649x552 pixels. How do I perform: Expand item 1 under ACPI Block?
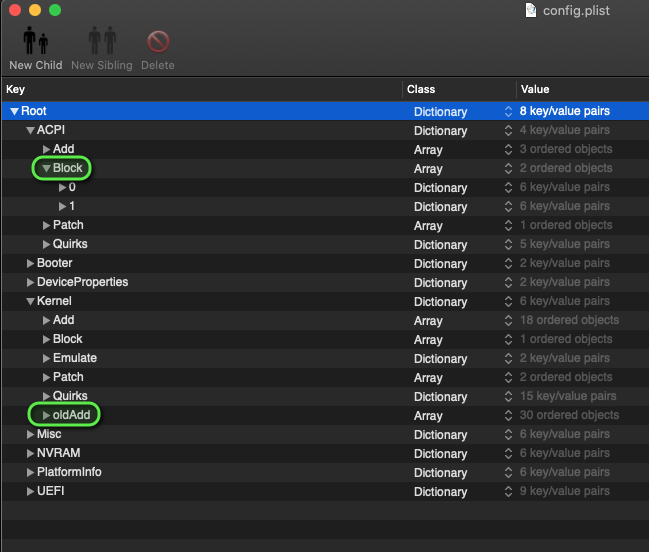click(x=62, y=206)
